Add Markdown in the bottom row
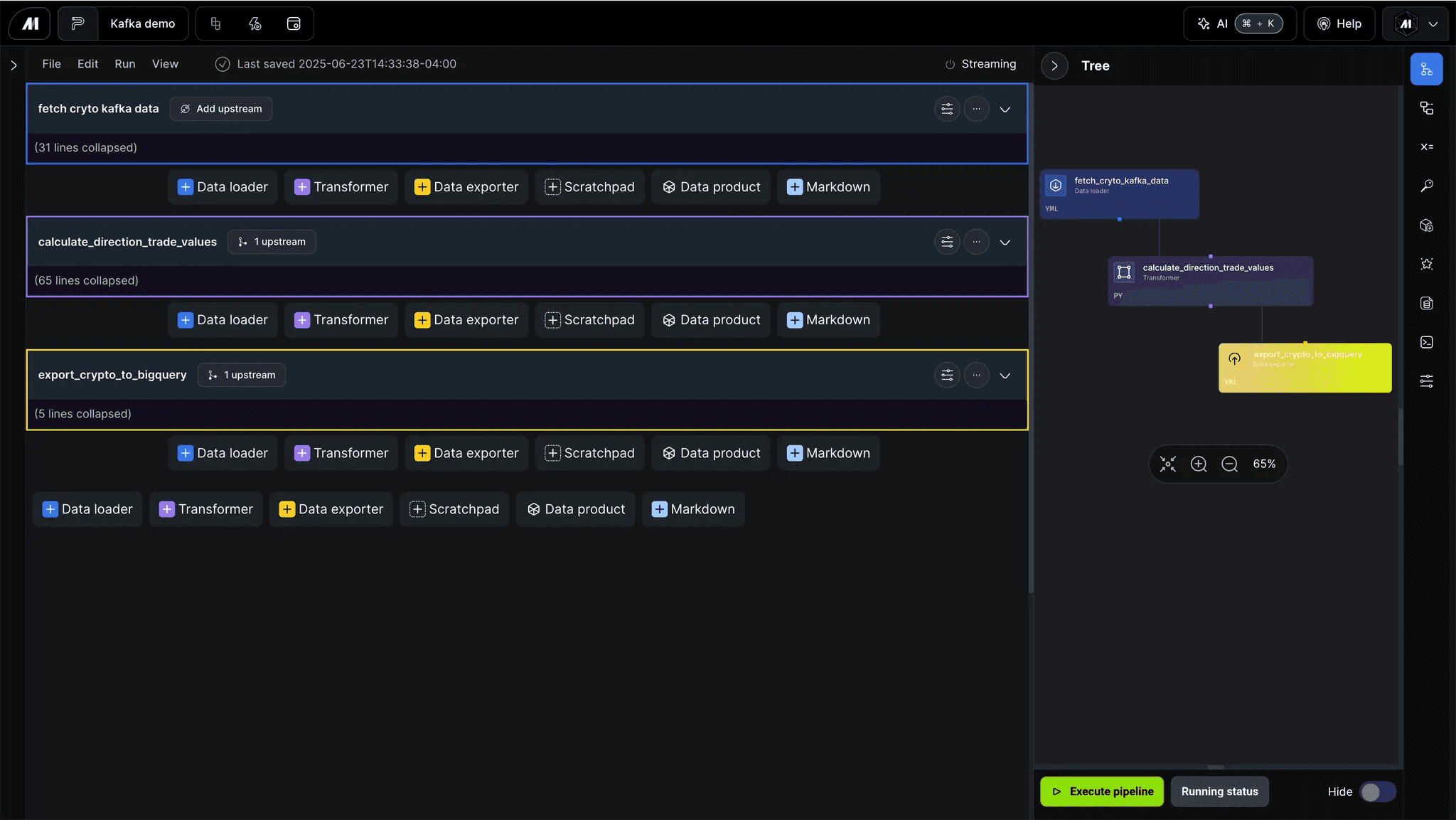Viewport: 1456px width, 820px height. point(693,509)
